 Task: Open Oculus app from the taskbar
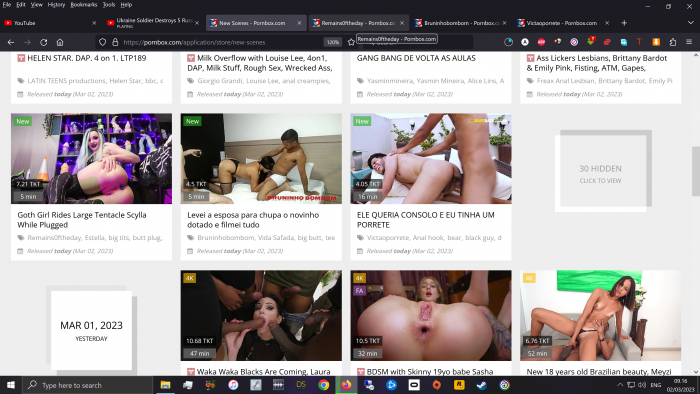click(x=414, y=385)
